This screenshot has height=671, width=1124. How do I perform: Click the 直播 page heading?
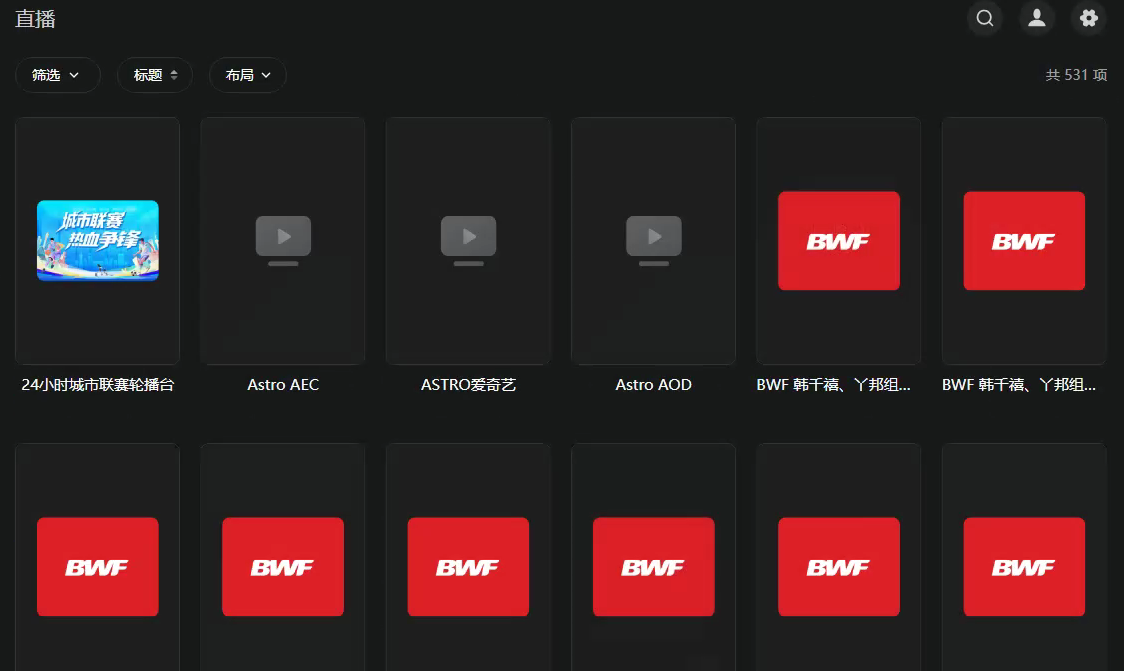point(35,19)
